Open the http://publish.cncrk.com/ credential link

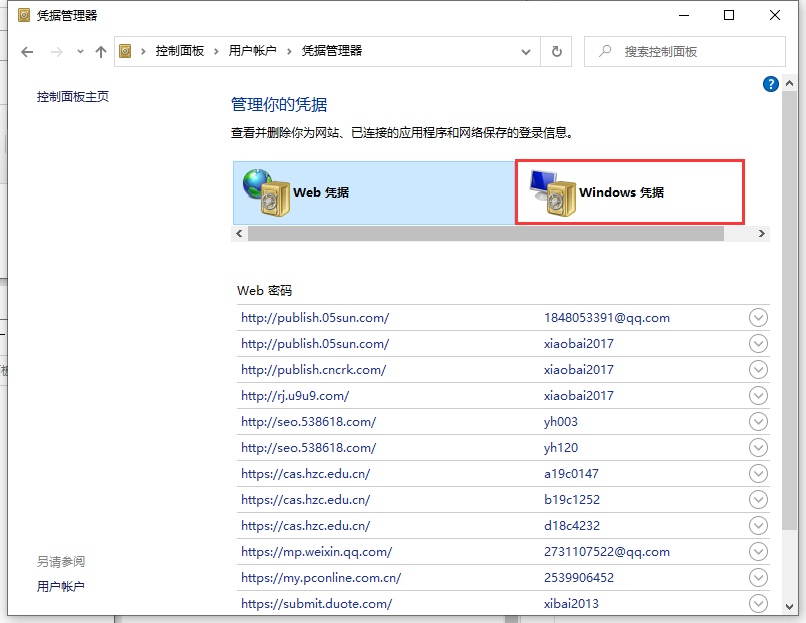313,369
